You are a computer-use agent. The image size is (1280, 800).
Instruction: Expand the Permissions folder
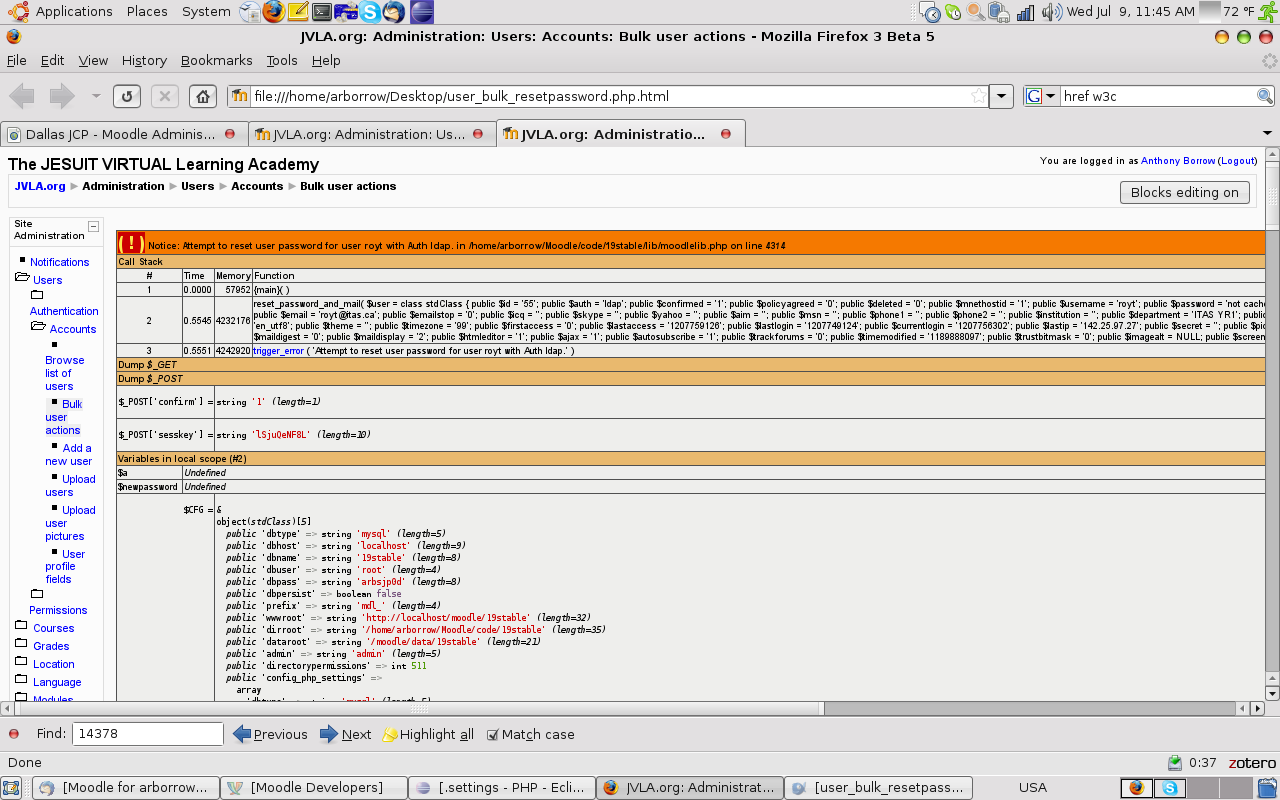(37, 594)
